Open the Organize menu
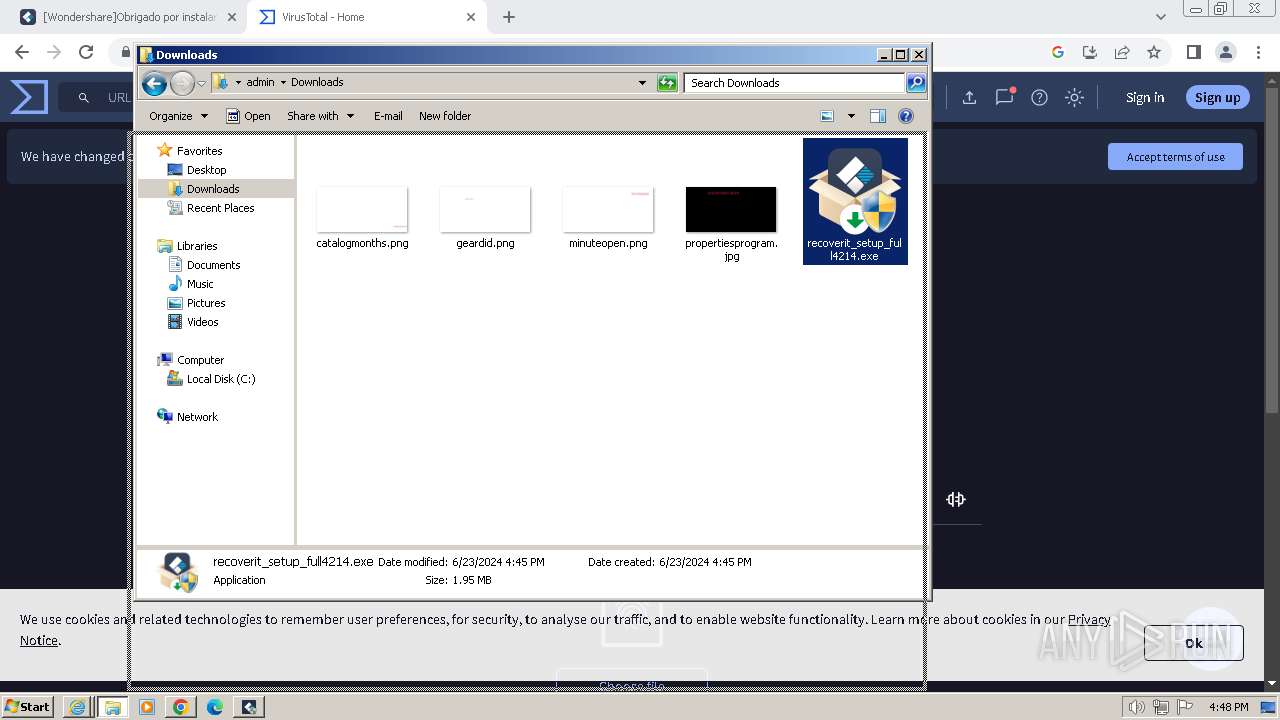1280x720 pixels. coord(178,116)
